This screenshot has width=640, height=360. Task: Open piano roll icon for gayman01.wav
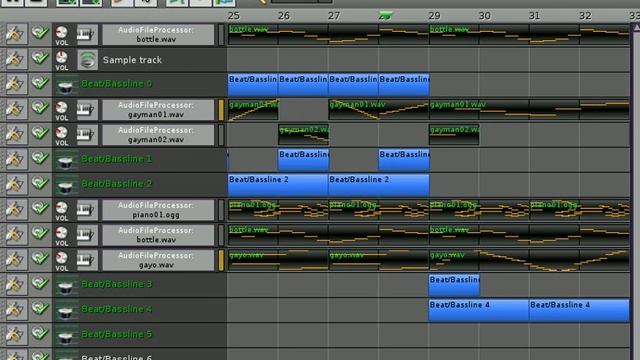point(87,109)
